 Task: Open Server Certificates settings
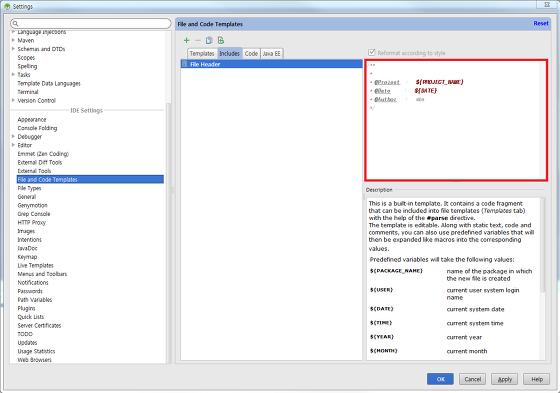(39, 325)
